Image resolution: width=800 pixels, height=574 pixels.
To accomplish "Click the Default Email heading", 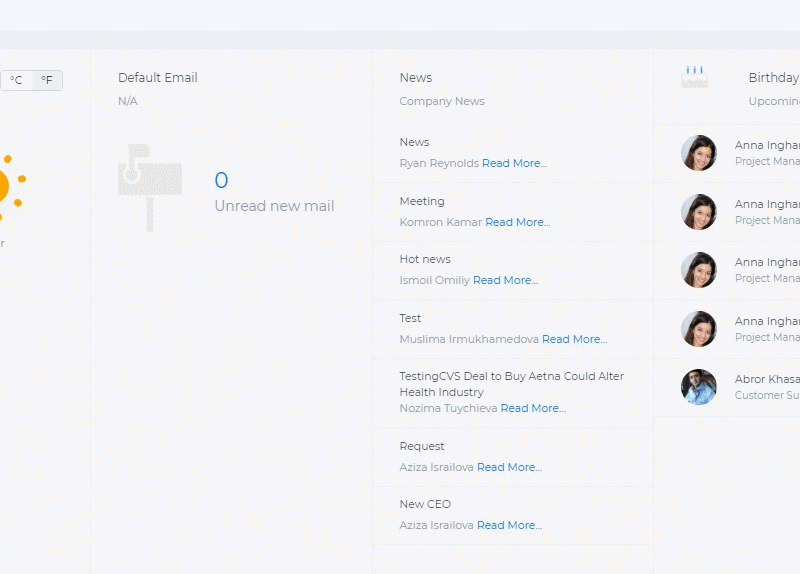I will pyautogui.click(x=158, y=78).
